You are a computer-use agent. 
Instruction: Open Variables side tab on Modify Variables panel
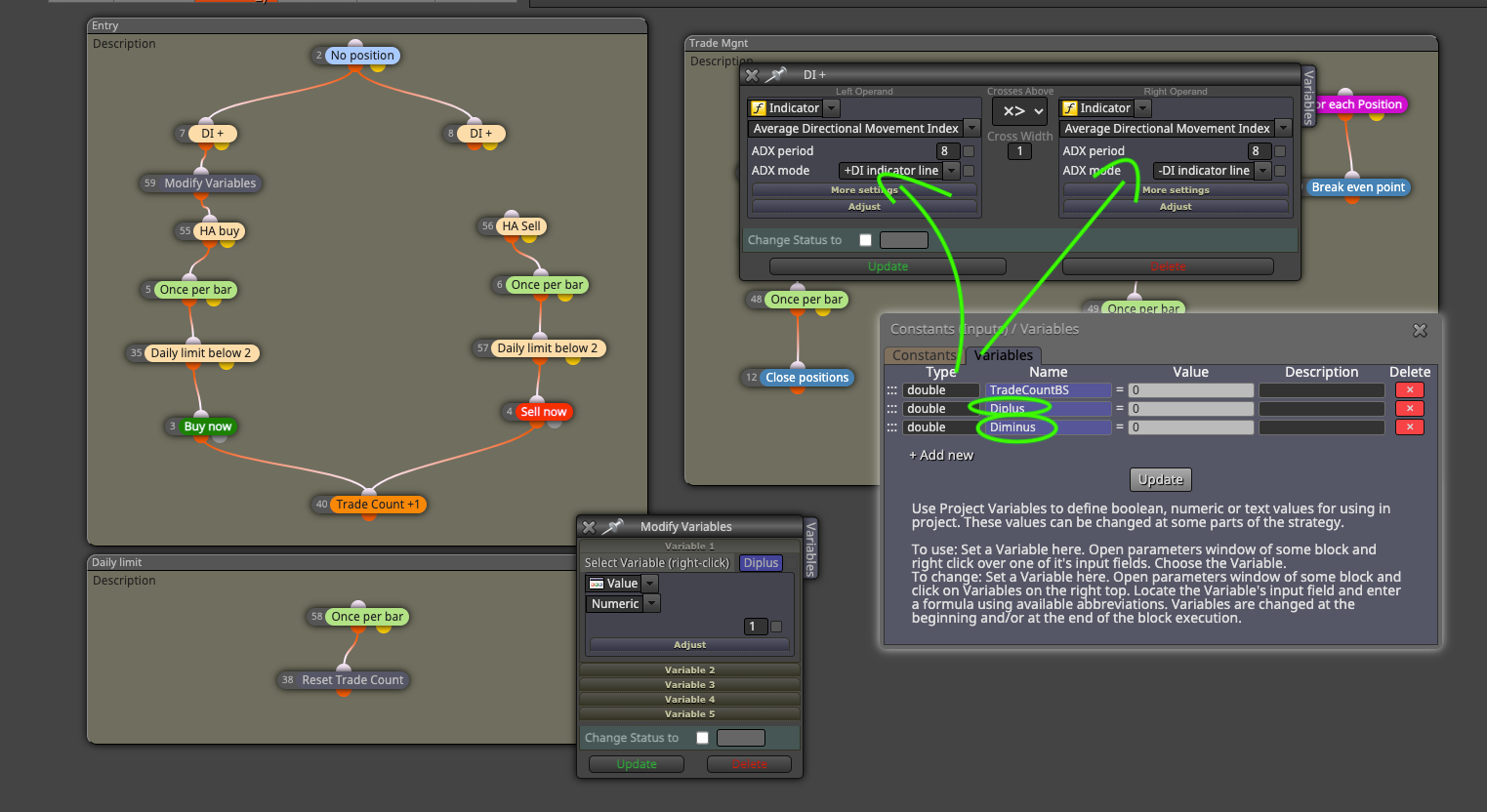[810, 548]
